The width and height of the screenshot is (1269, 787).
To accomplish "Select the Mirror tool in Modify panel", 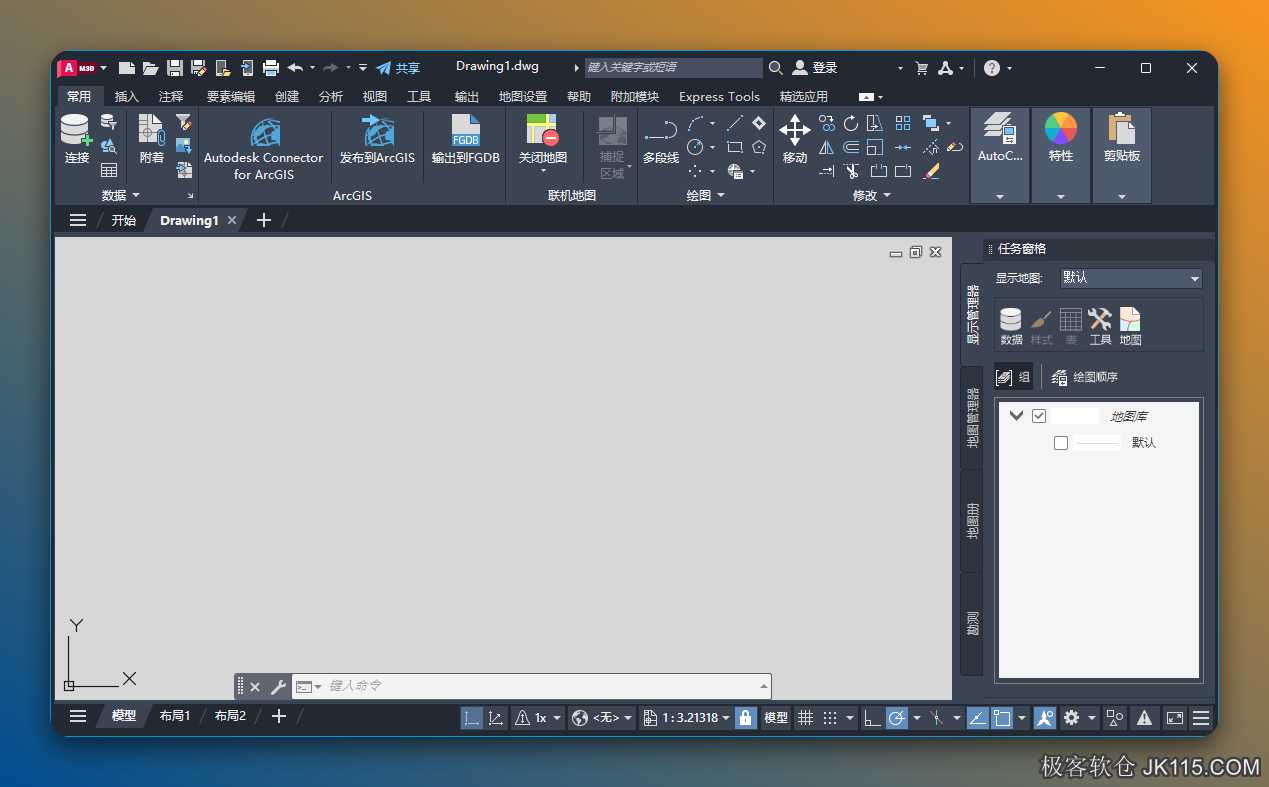I will (827, 147).
